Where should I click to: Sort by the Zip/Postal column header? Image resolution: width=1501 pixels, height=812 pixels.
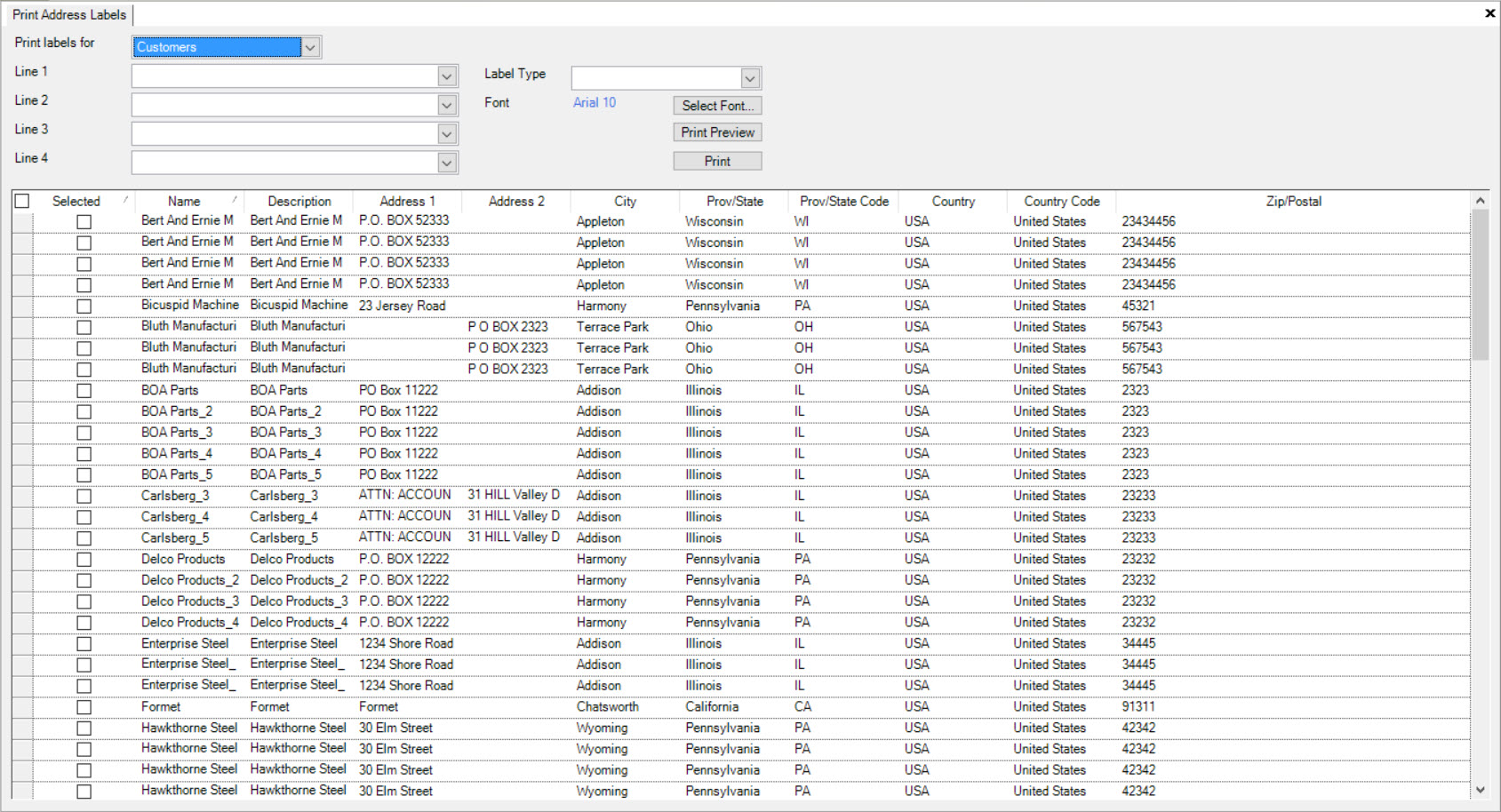(x=1293, y=202)
